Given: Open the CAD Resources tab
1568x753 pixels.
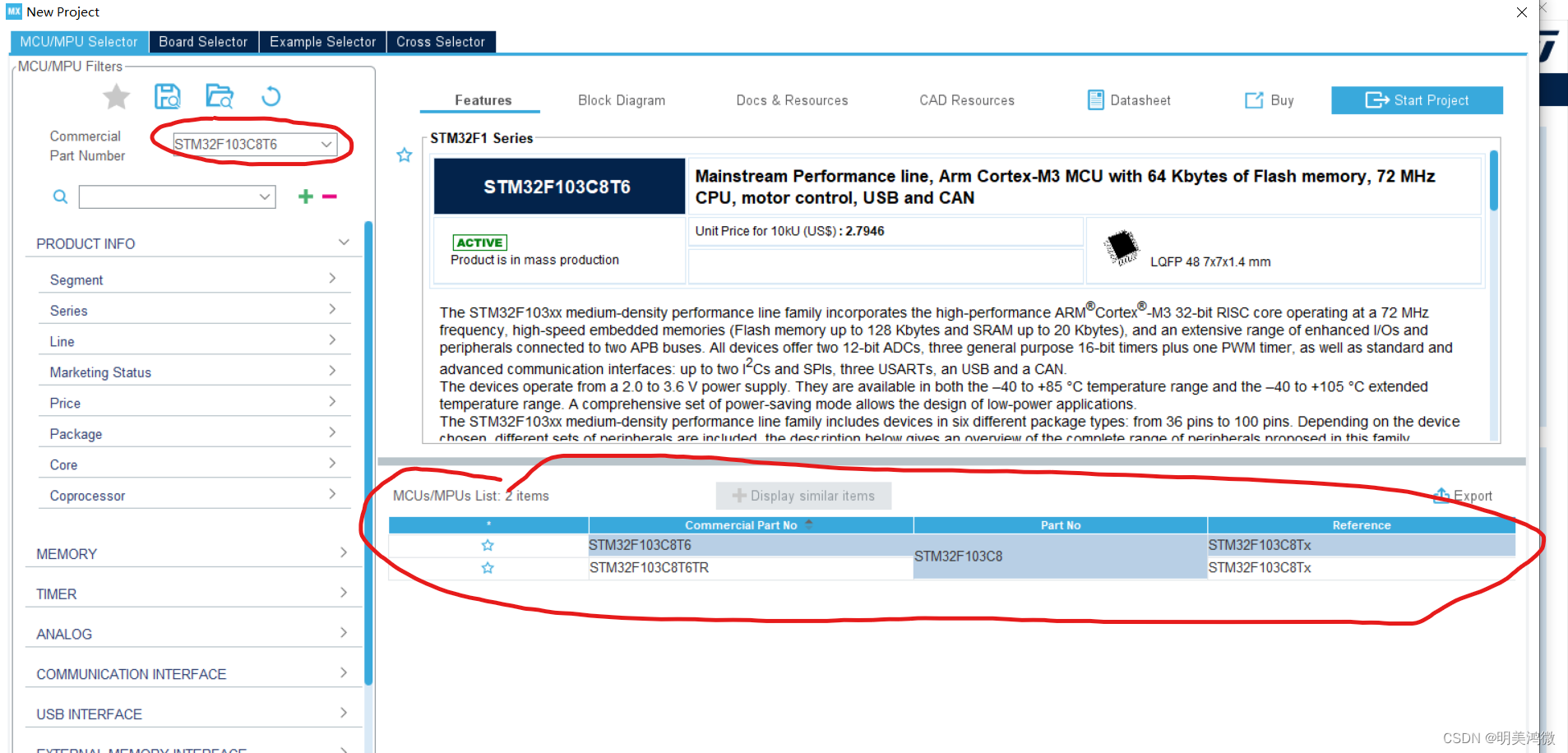Looking at the screenshot, I should point(967,100).
